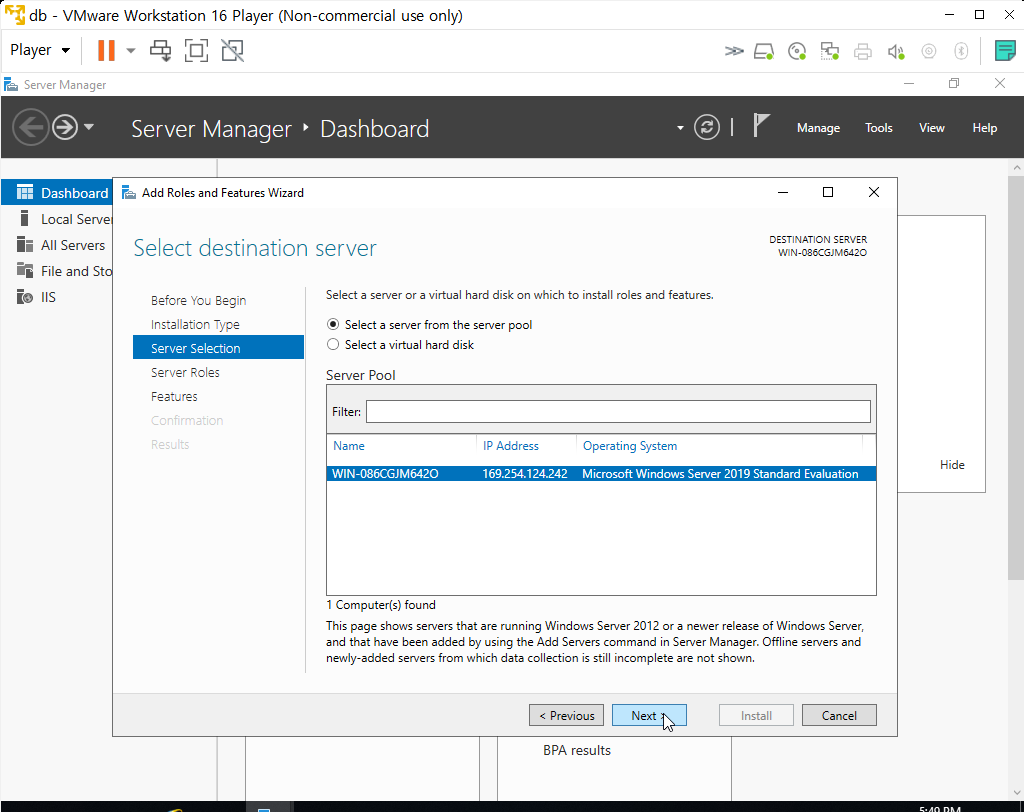Click the refresh icon in Server Manager header
The image size is (1024, 812).
707,127
